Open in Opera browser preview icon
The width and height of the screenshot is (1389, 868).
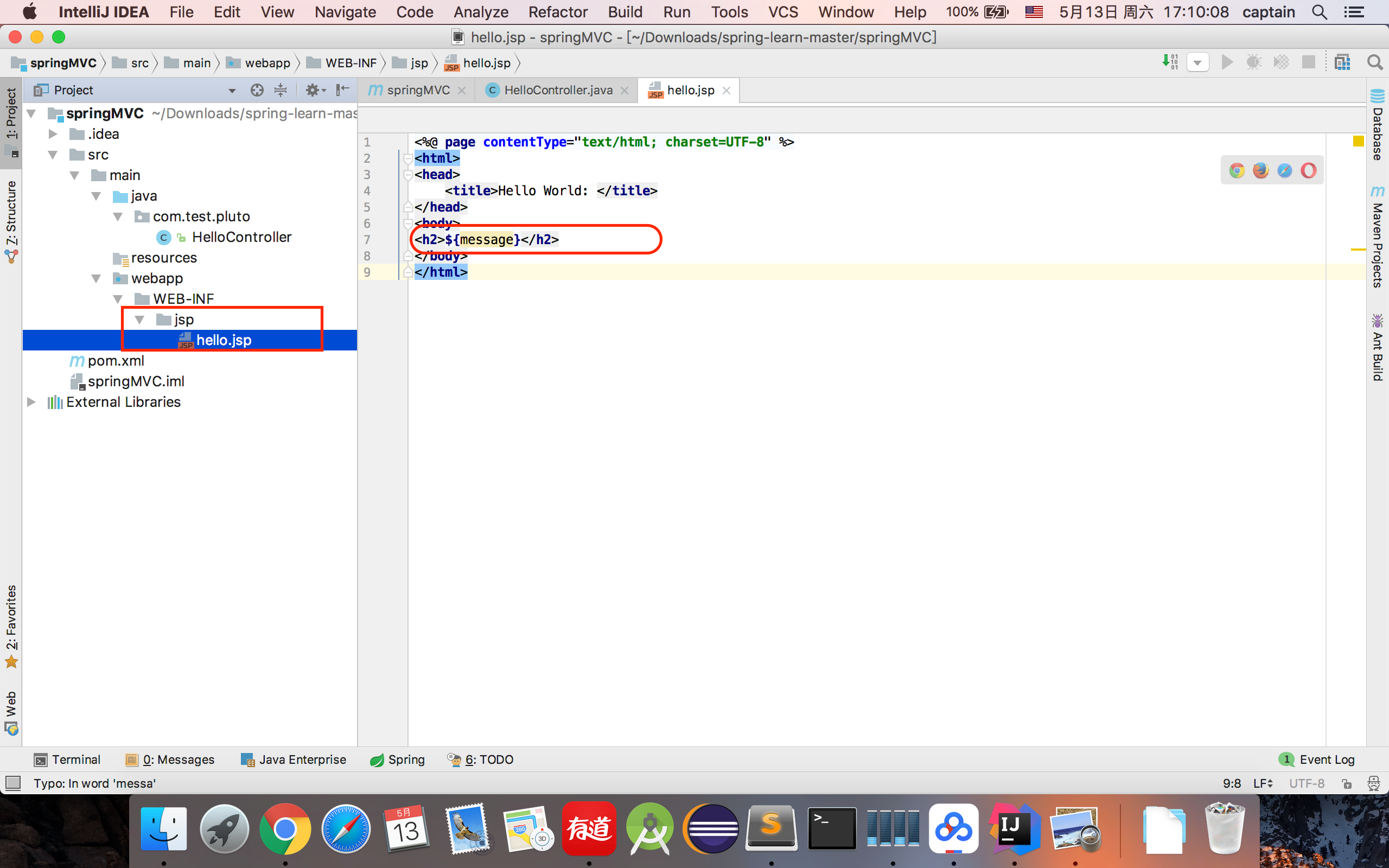click(x=1308, y=170)
